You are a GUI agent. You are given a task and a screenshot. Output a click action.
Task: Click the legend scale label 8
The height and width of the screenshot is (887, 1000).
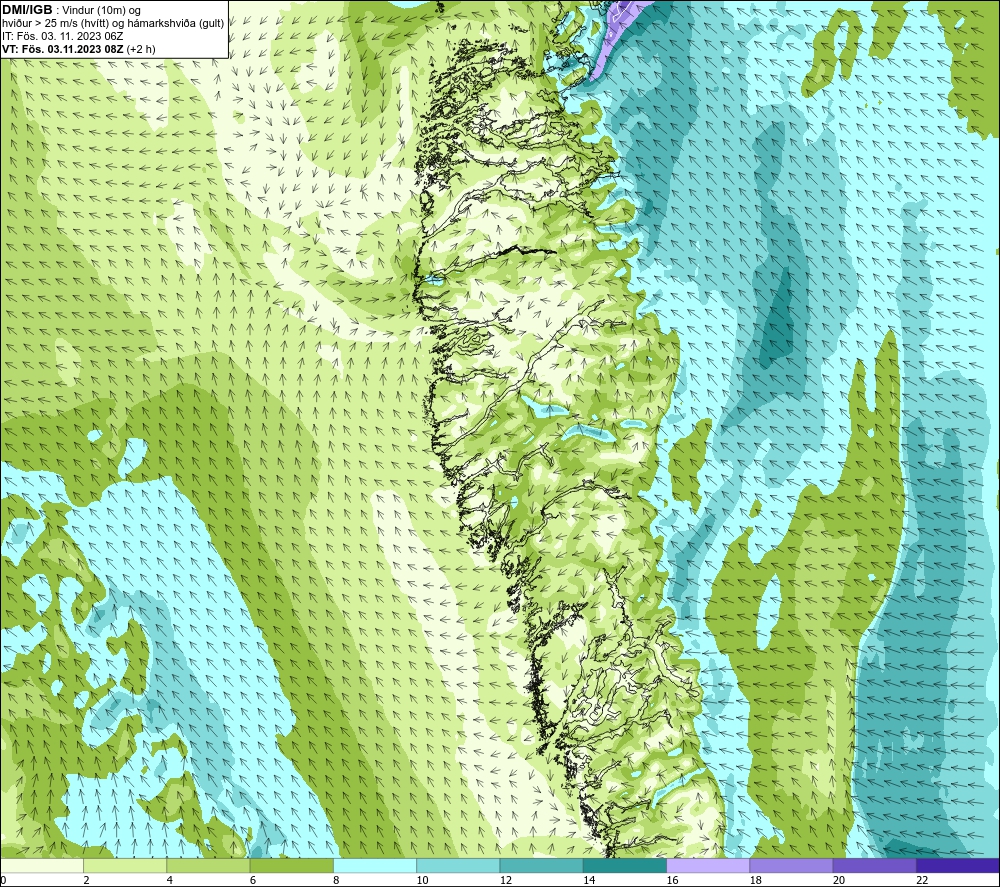(x=336, y=880)
